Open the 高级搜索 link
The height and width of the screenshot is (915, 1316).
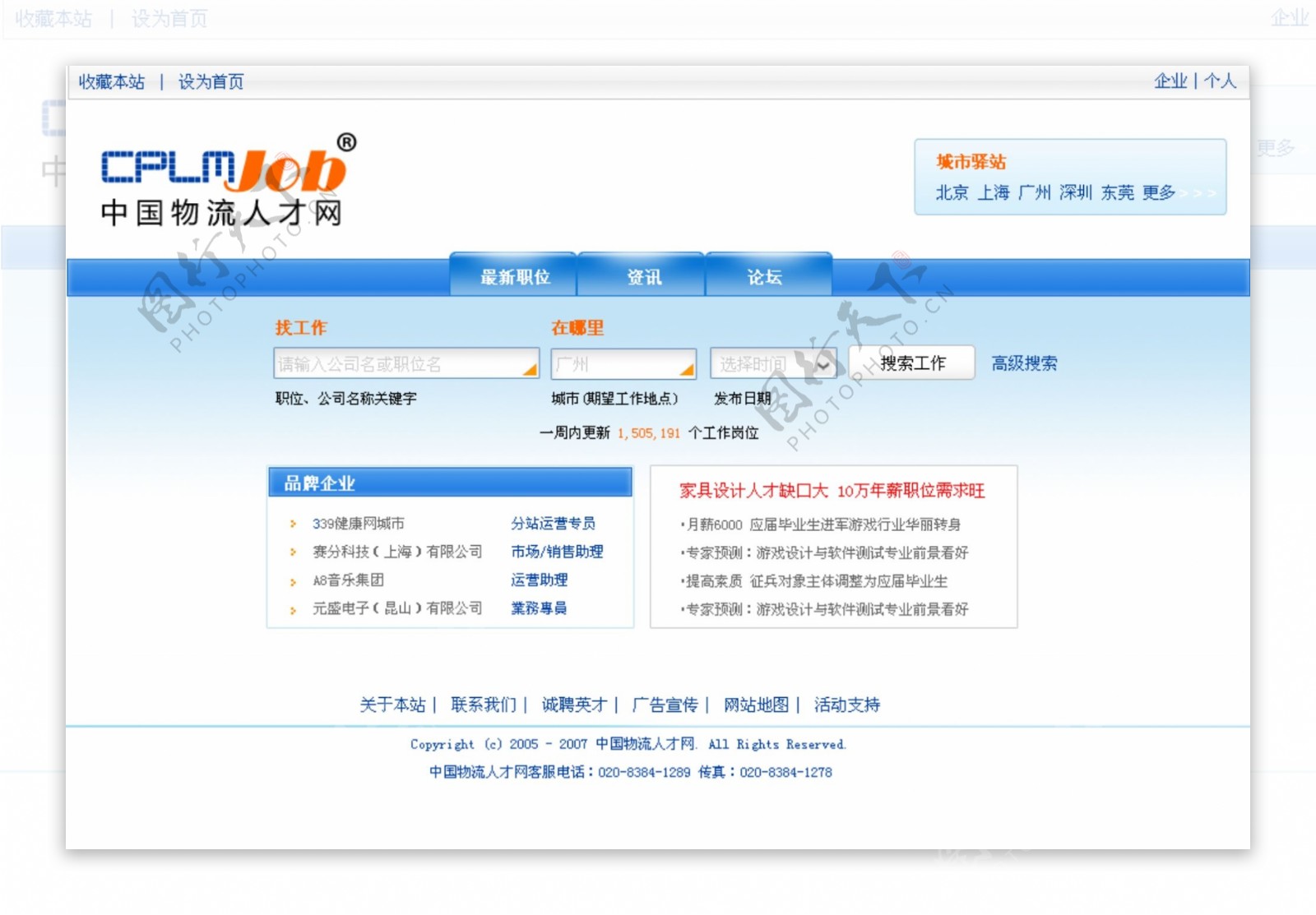1024,363
